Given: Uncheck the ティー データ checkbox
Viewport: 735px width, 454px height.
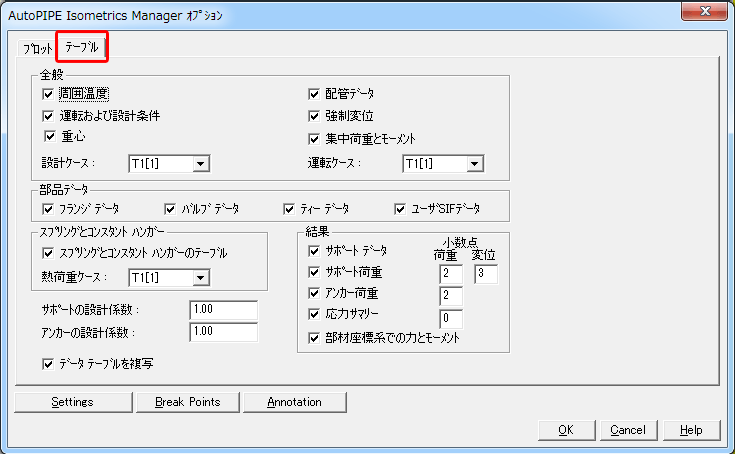Looking at the screenshot, I should (289, 209).
